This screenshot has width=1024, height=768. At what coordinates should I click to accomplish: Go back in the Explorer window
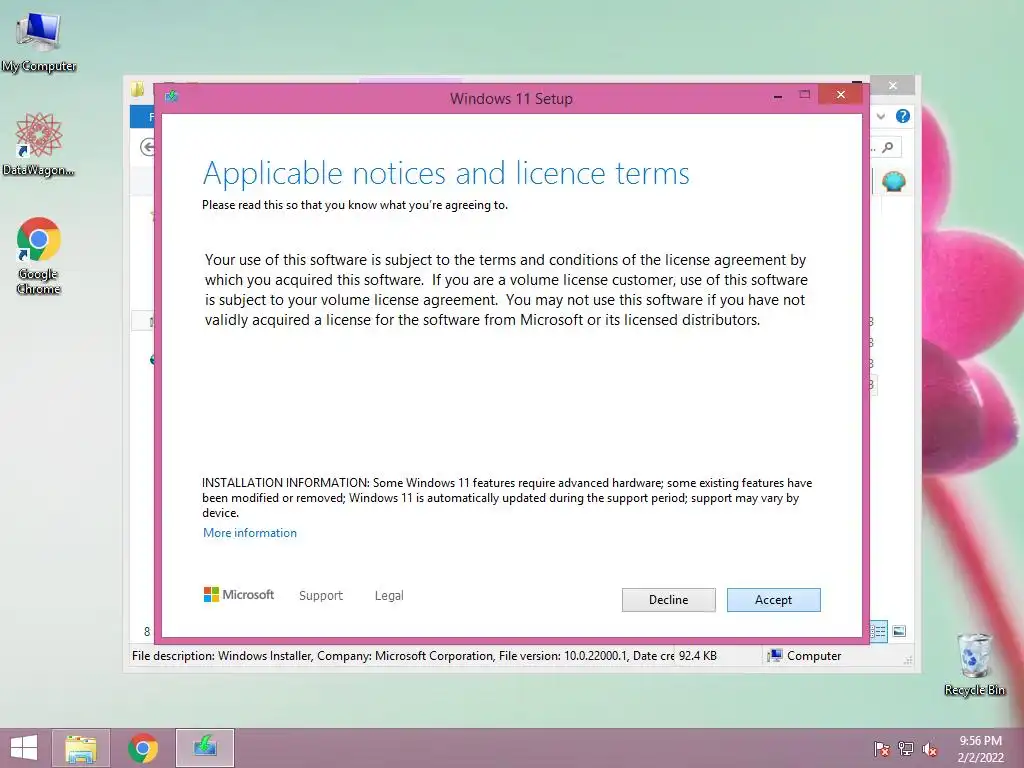point(148,148)
